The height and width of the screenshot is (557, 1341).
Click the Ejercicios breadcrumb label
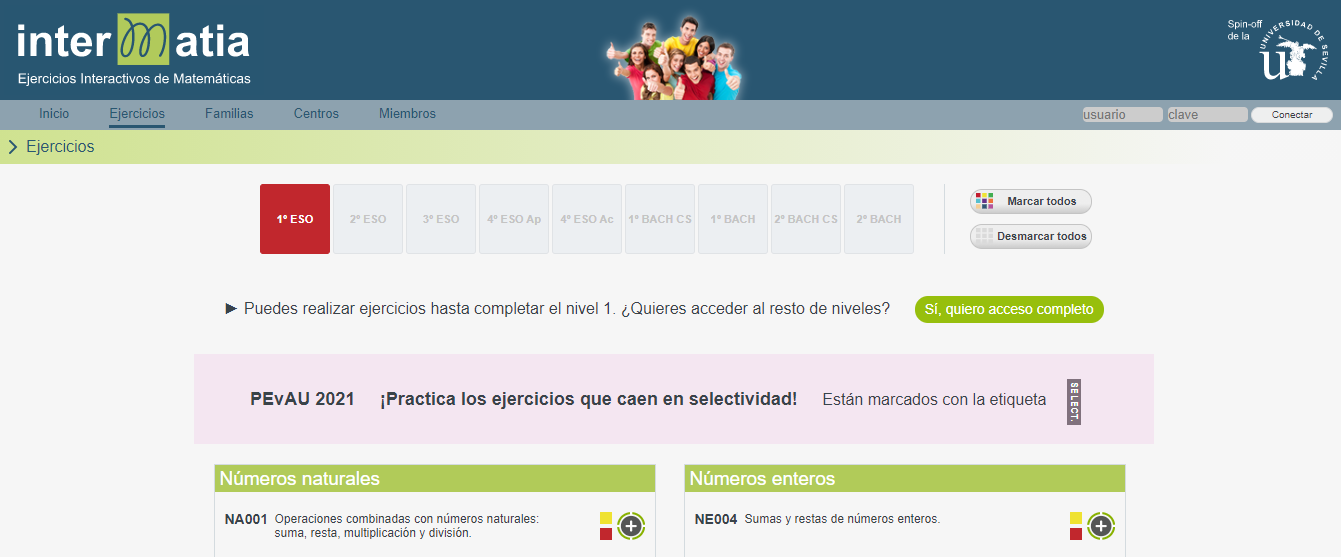coord(60,147)
